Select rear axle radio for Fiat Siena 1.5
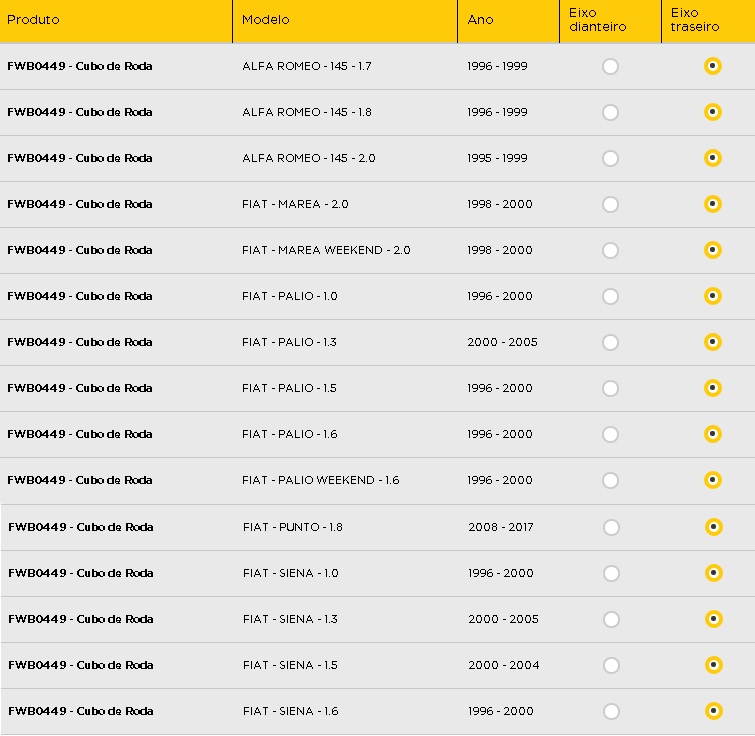 (714, 665)
